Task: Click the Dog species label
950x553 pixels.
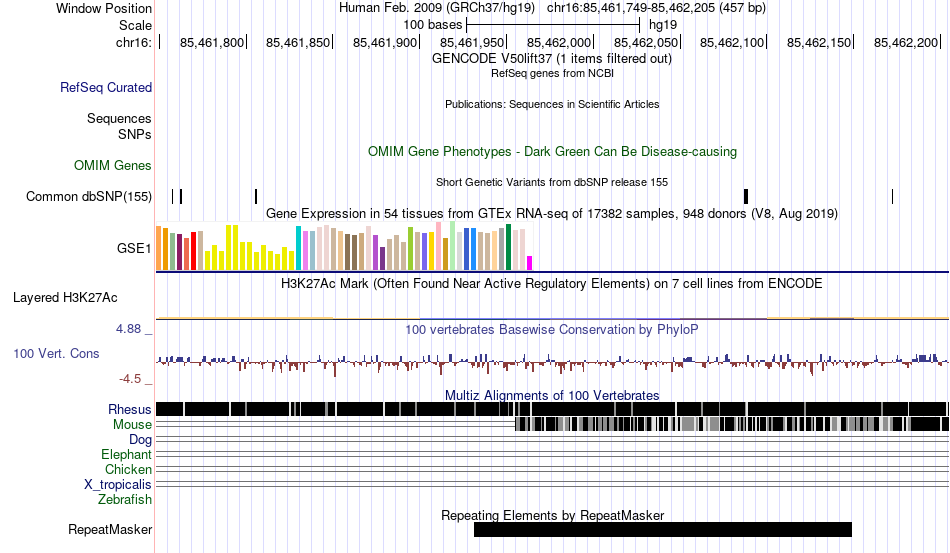Action: pyautogui.click(x=141, y=440)
